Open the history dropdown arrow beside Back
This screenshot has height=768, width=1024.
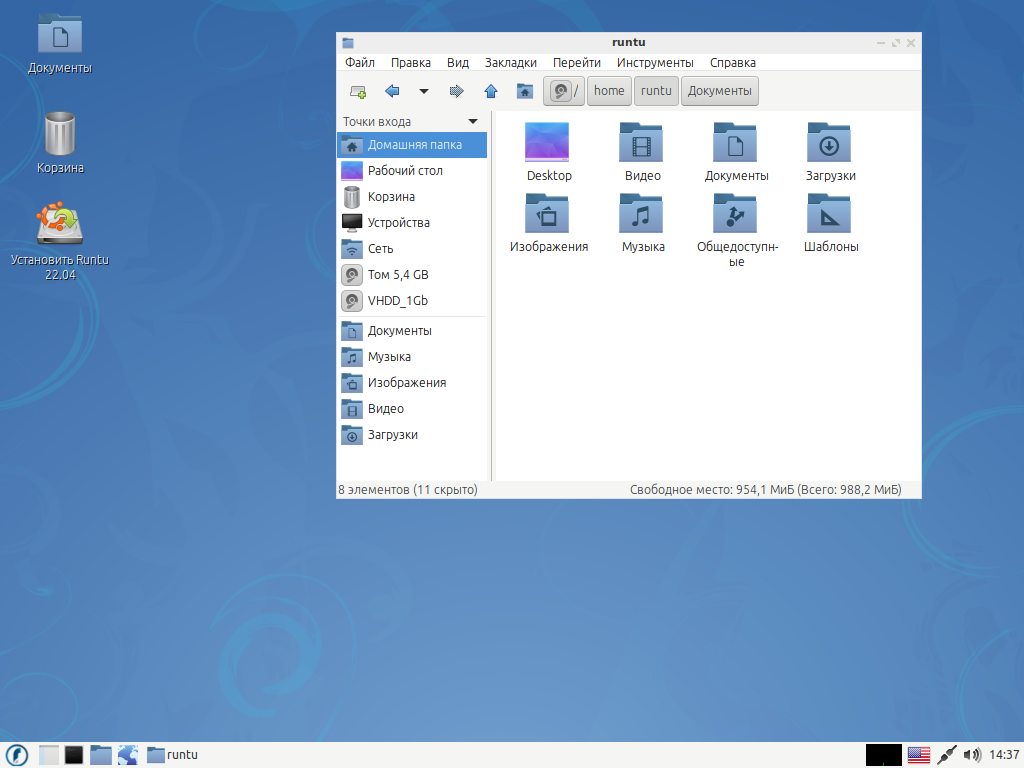pyautogui.click(x=423, y=91)
